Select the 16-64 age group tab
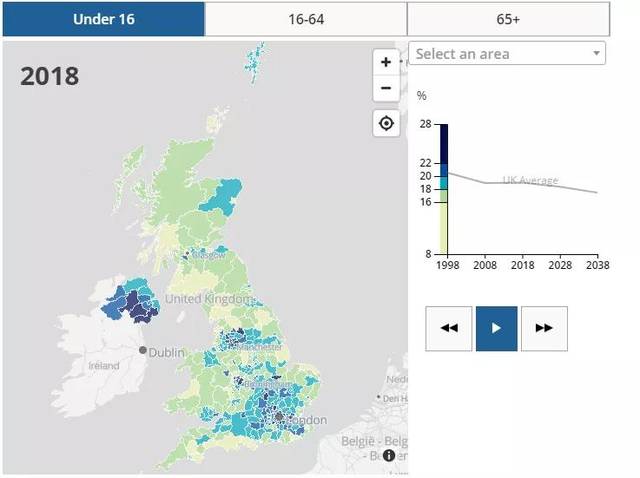The height and width of the screenshot is (478, 640). pos(306,19)
